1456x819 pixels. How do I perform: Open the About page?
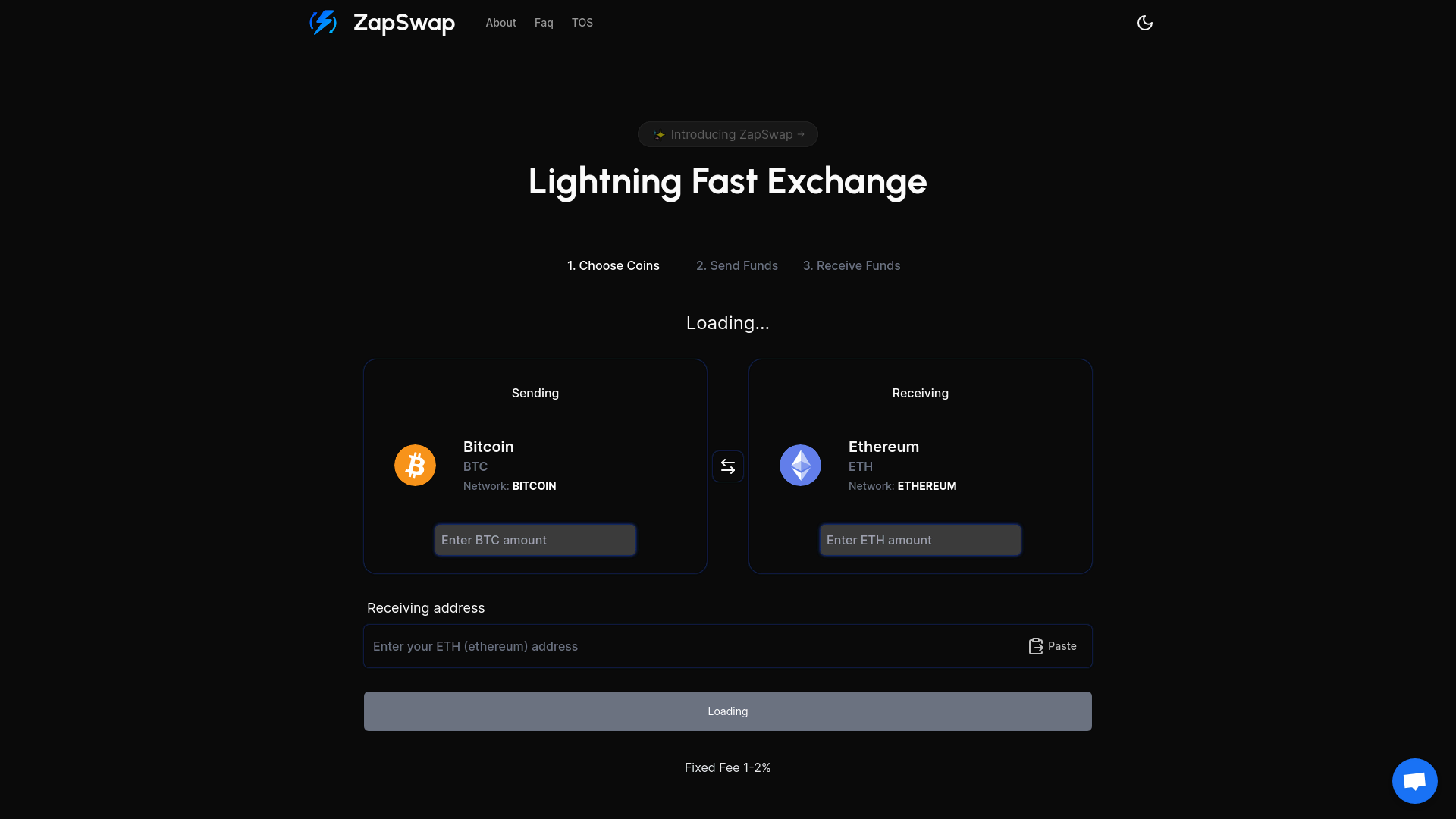point(500,23)
